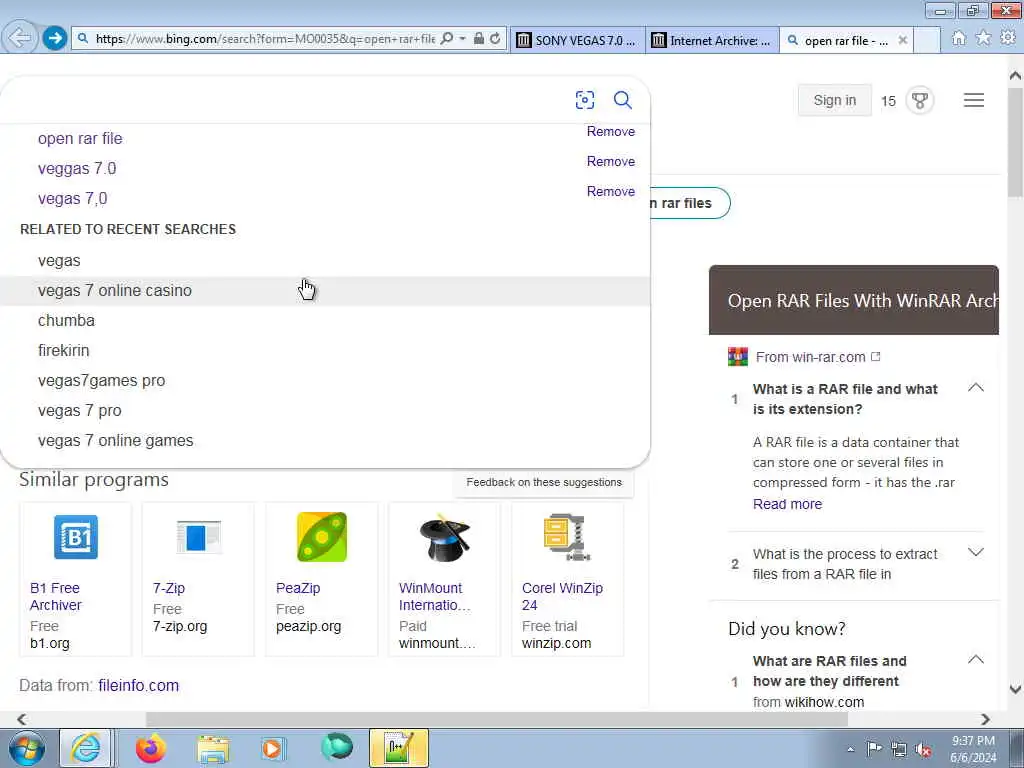The height and width of the screenshot is (768, 1024).
Task: Close the open rar file tab
Action: pos(903,40)
